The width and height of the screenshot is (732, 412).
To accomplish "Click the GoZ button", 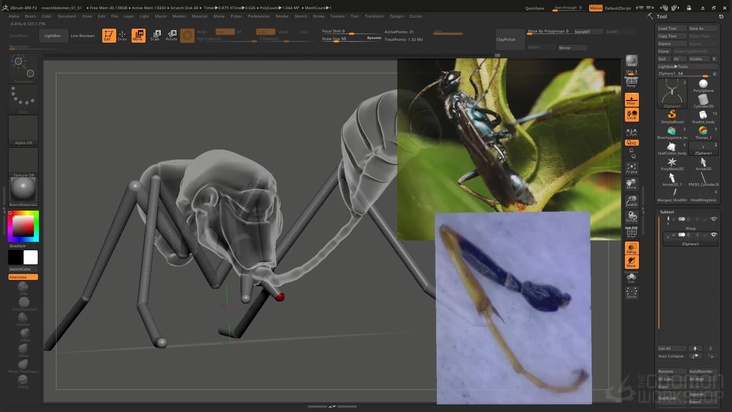I will 663,59.
